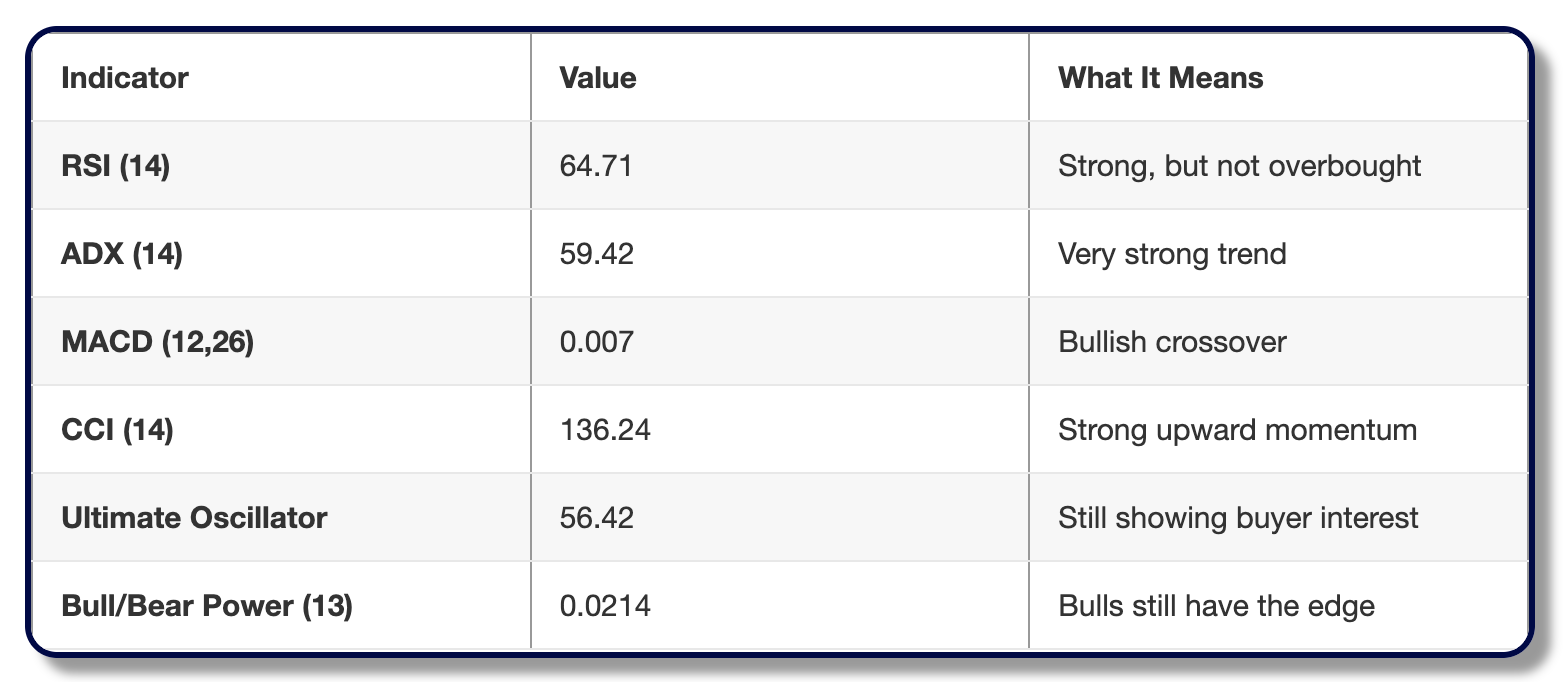1564x682 pixels.
Task: Click the CCI value 136.24
Action: coord(605,430)
